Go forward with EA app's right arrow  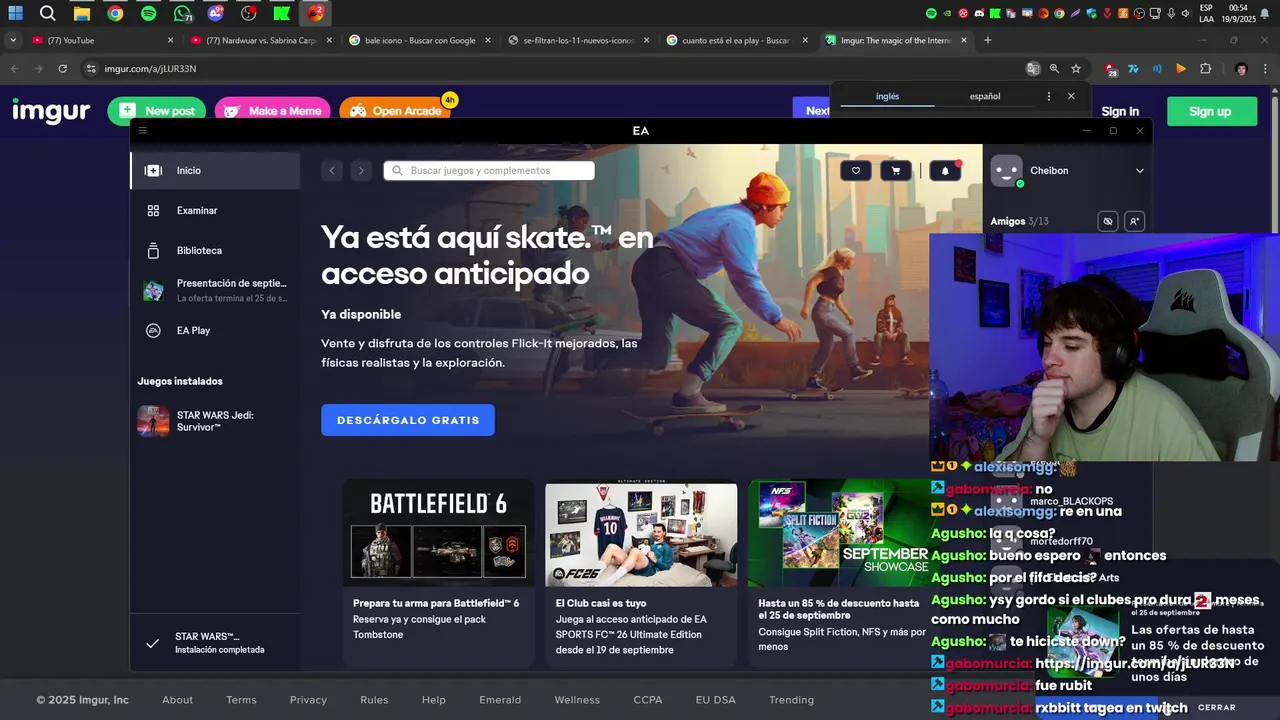point(361,171)
